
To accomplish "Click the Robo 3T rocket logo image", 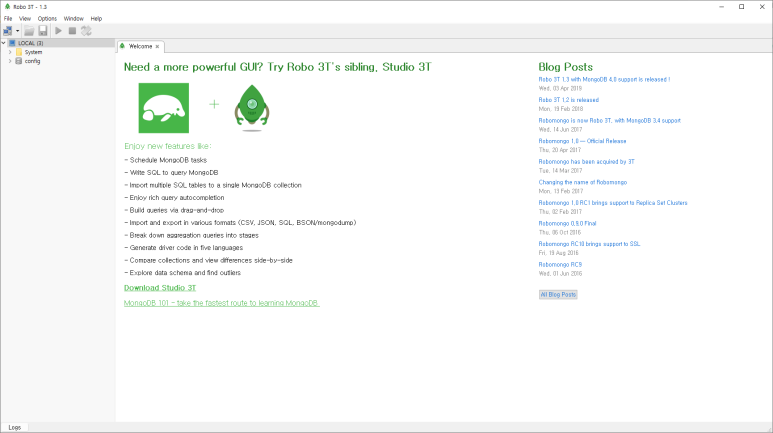I will coord(252,108).
